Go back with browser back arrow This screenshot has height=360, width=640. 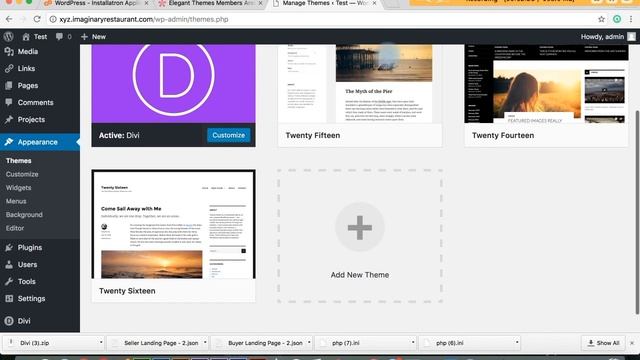[9, 19]
